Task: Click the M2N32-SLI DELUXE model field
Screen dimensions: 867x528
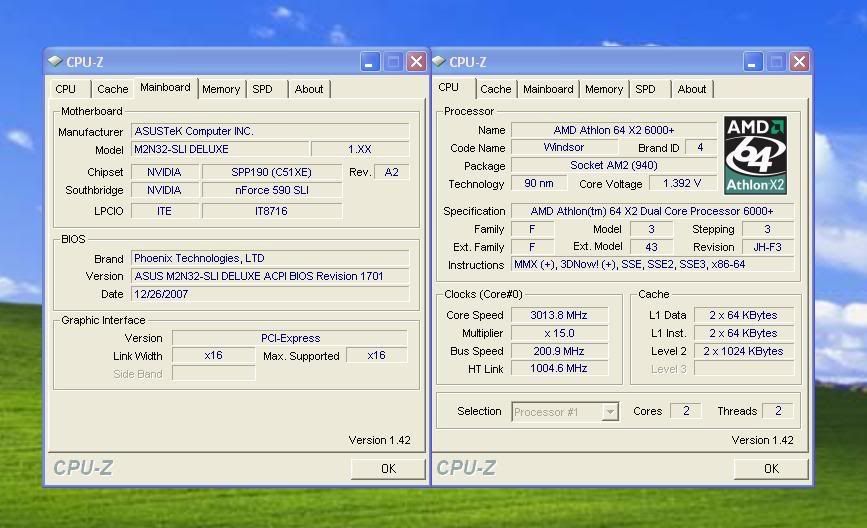Action: click(x=220, y=149)
